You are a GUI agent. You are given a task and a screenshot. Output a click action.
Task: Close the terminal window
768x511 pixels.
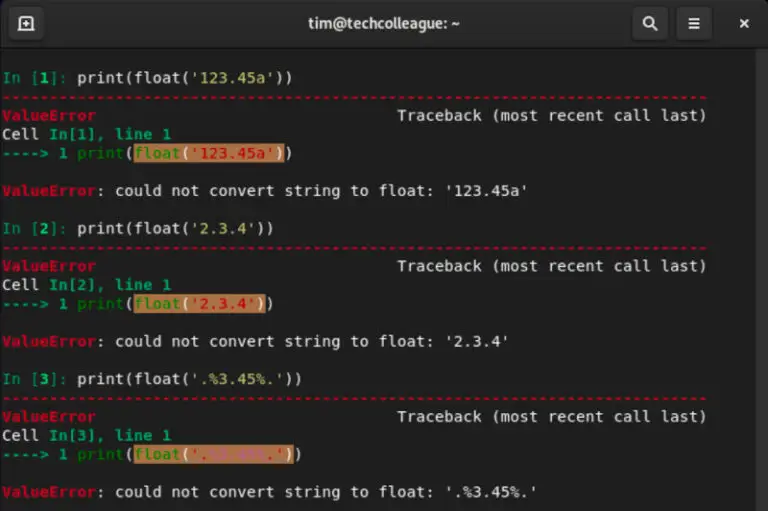tap(744, 23)
